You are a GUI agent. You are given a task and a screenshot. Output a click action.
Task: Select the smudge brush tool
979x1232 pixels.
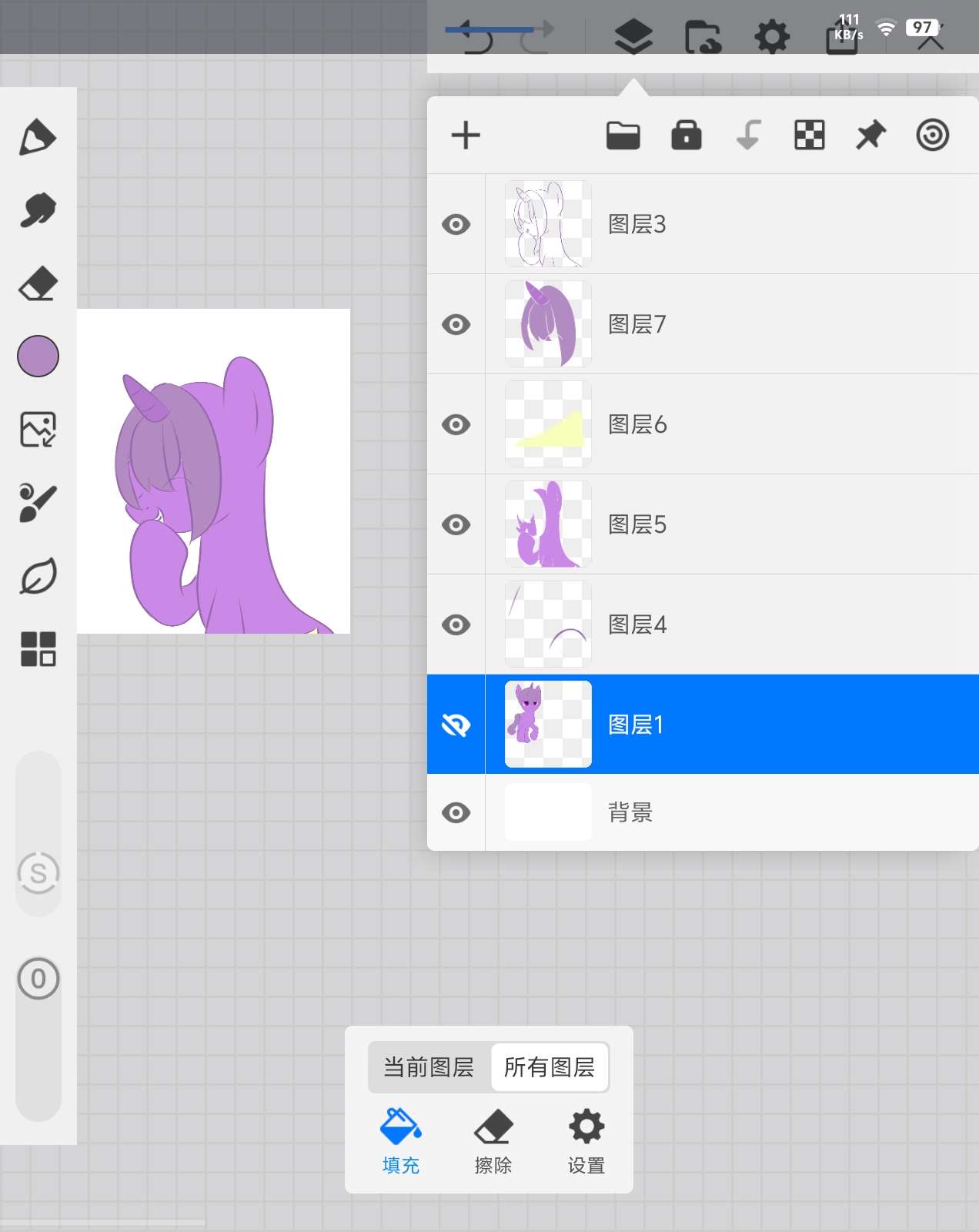click(38, 210)
